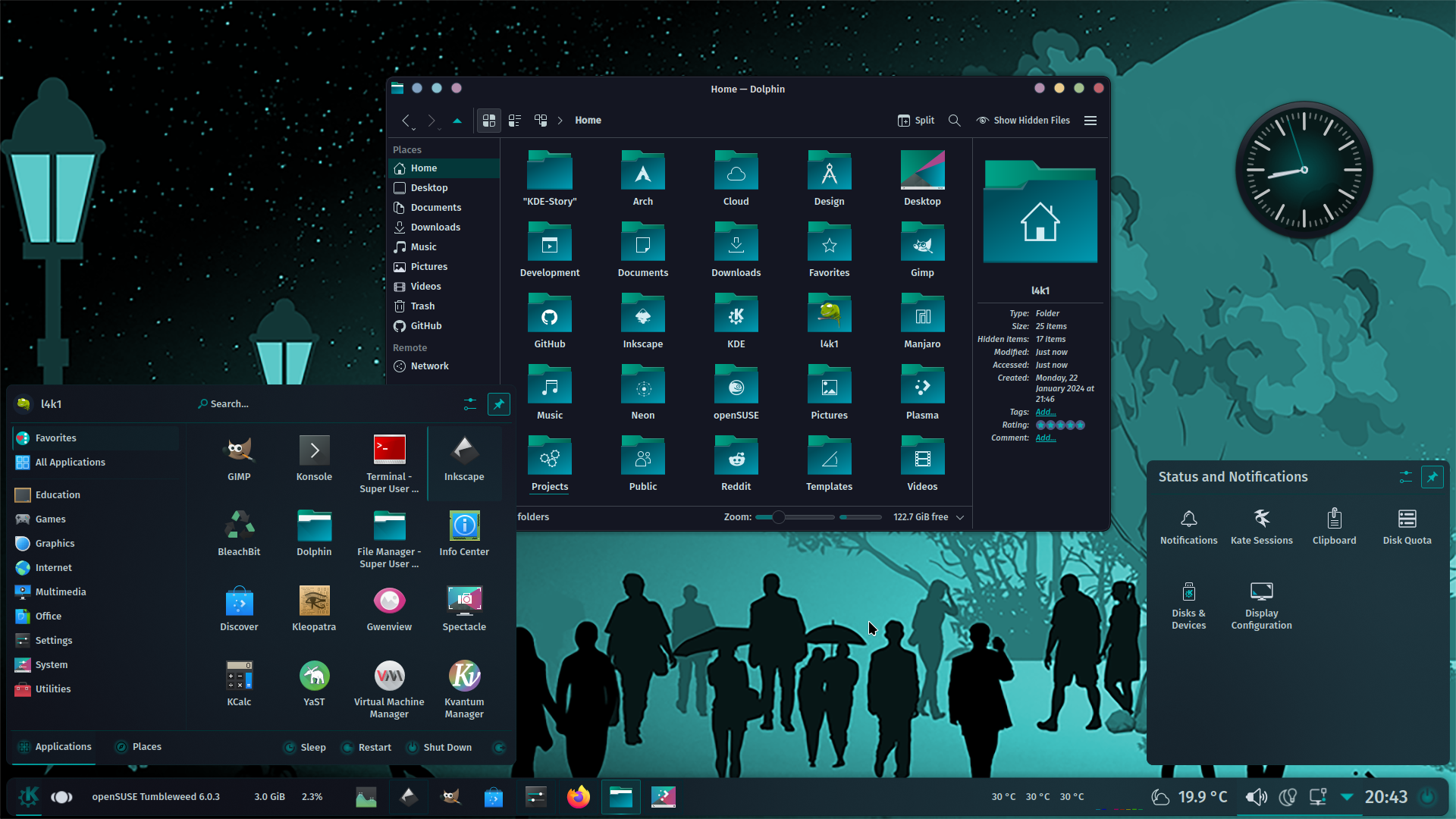This screenshot has height=819, width=1456.
Task: Click Add comment link in info panel
Action: [1046, 438]
